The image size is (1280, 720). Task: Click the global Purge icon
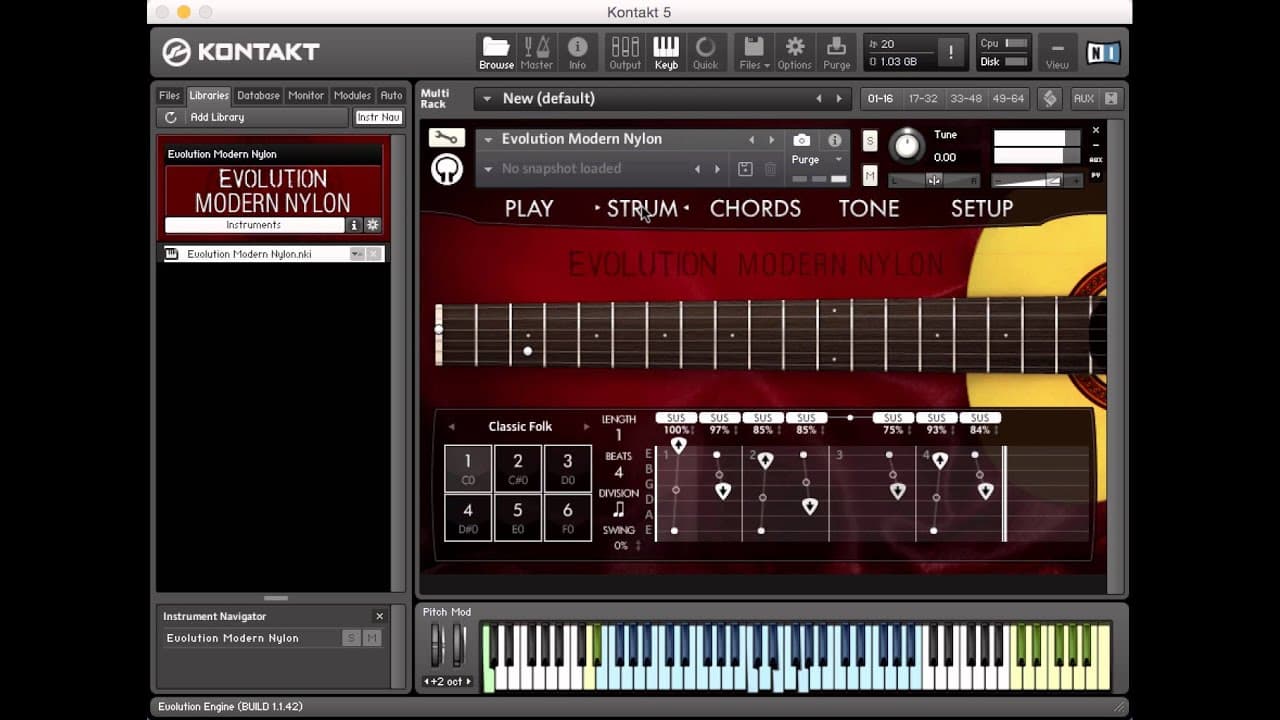coord(837,52)
